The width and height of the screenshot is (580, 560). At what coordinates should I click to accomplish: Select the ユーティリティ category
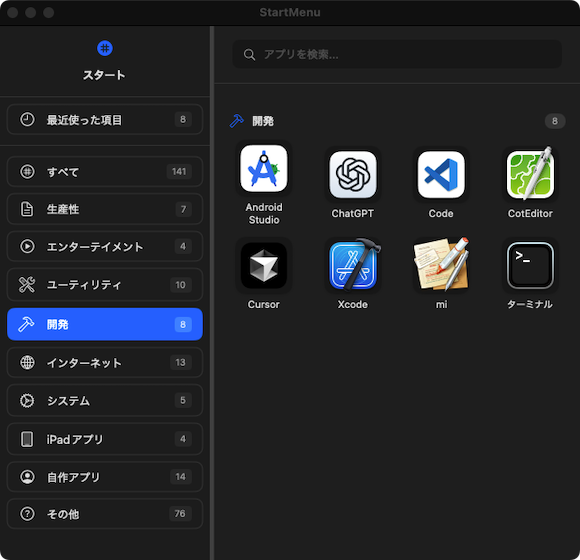point(105,284)
